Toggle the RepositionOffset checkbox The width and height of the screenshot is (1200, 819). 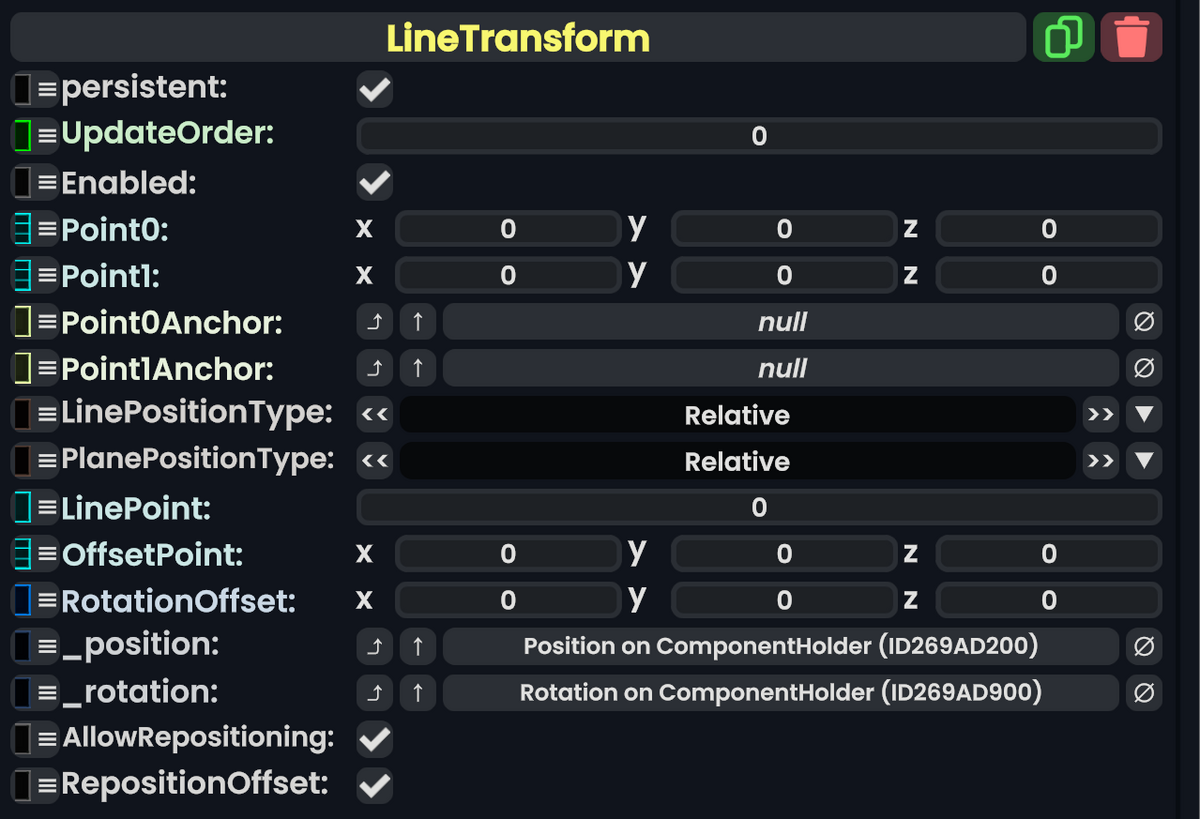click(373, 785)
